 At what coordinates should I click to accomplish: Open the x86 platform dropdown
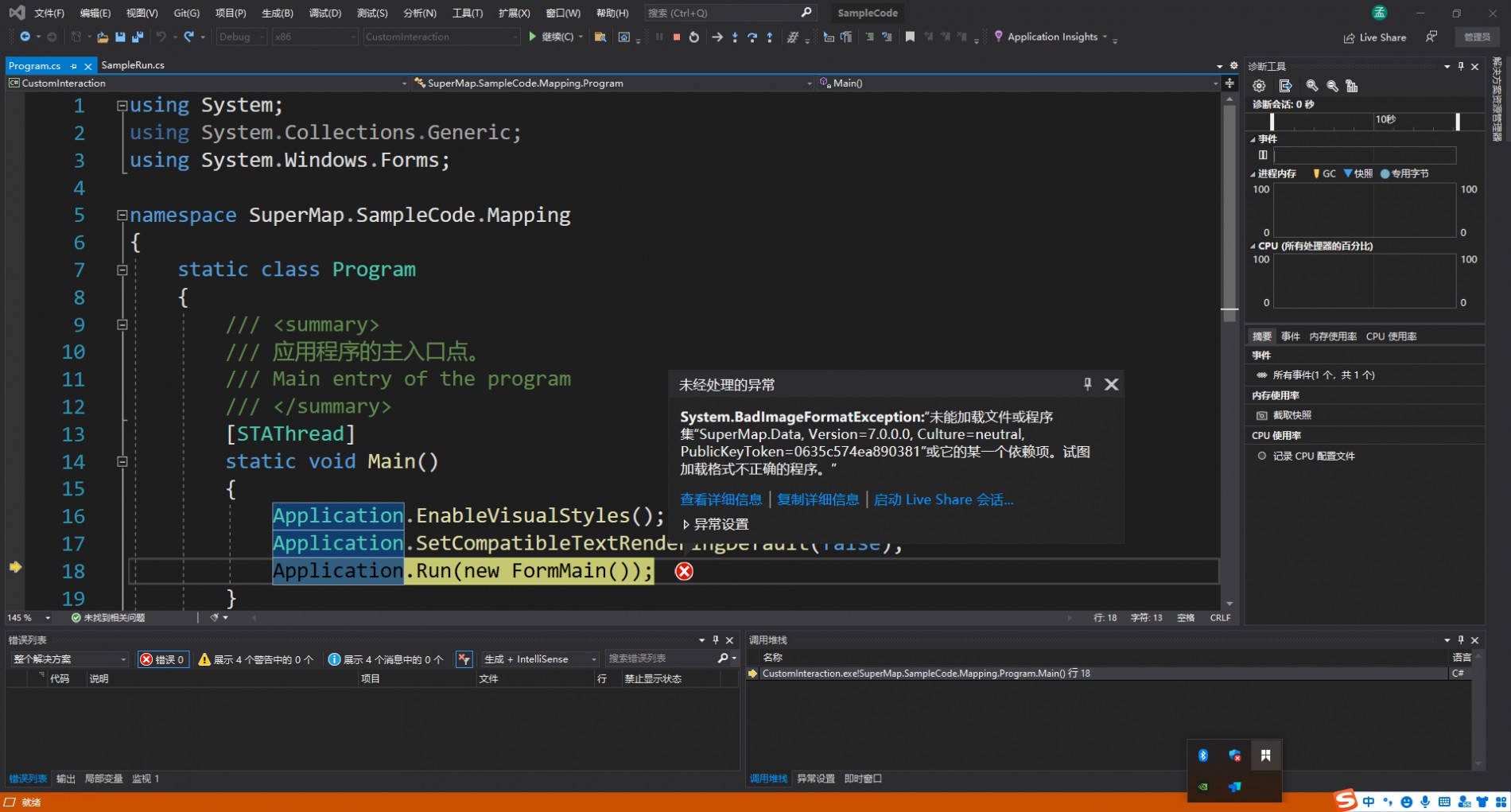coord(315,37)
